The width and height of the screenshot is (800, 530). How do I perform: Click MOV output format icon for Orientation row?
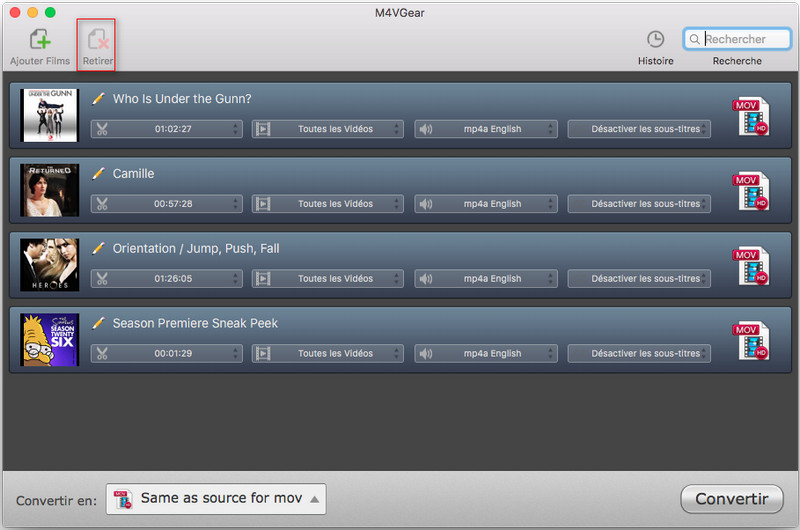[x=751, y=266]
